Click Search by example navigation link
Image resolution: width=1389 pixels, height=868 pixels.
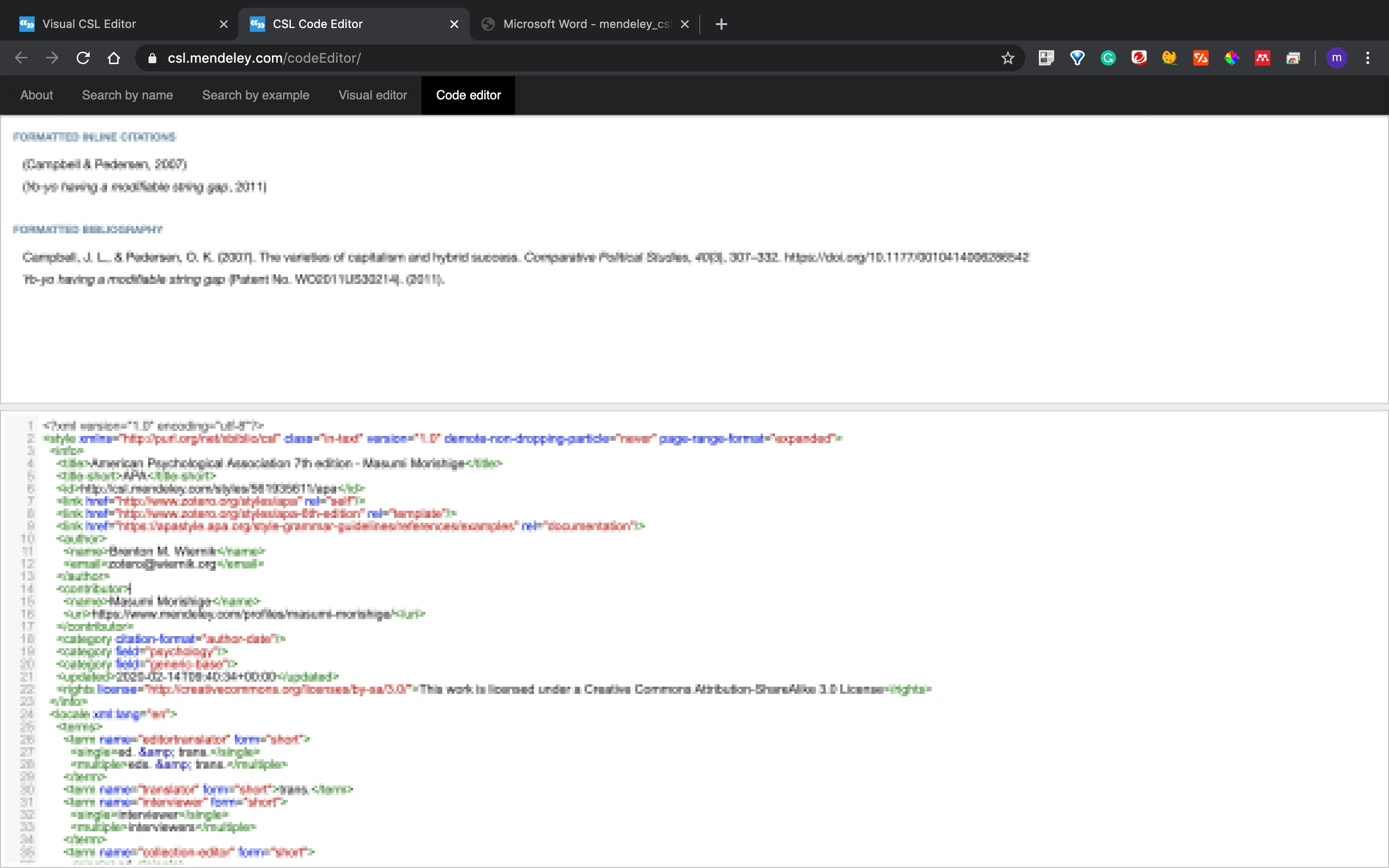[255, 94]
